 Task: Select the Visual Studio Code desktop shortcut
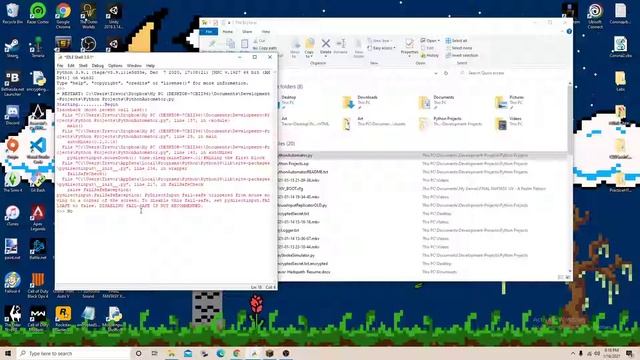[38, 150]
